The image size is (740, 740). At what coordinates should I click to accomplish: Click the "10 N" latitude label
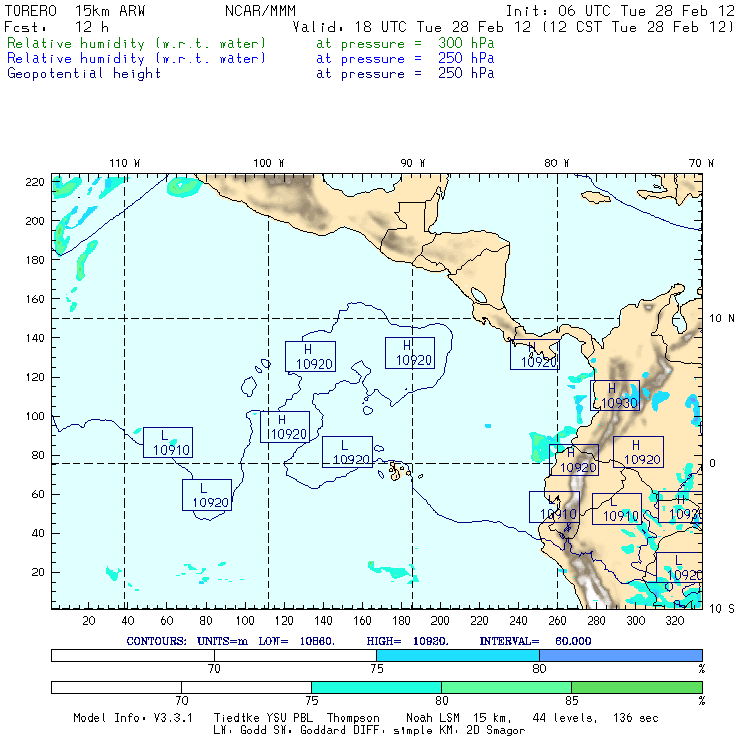[x=722, y=319]
